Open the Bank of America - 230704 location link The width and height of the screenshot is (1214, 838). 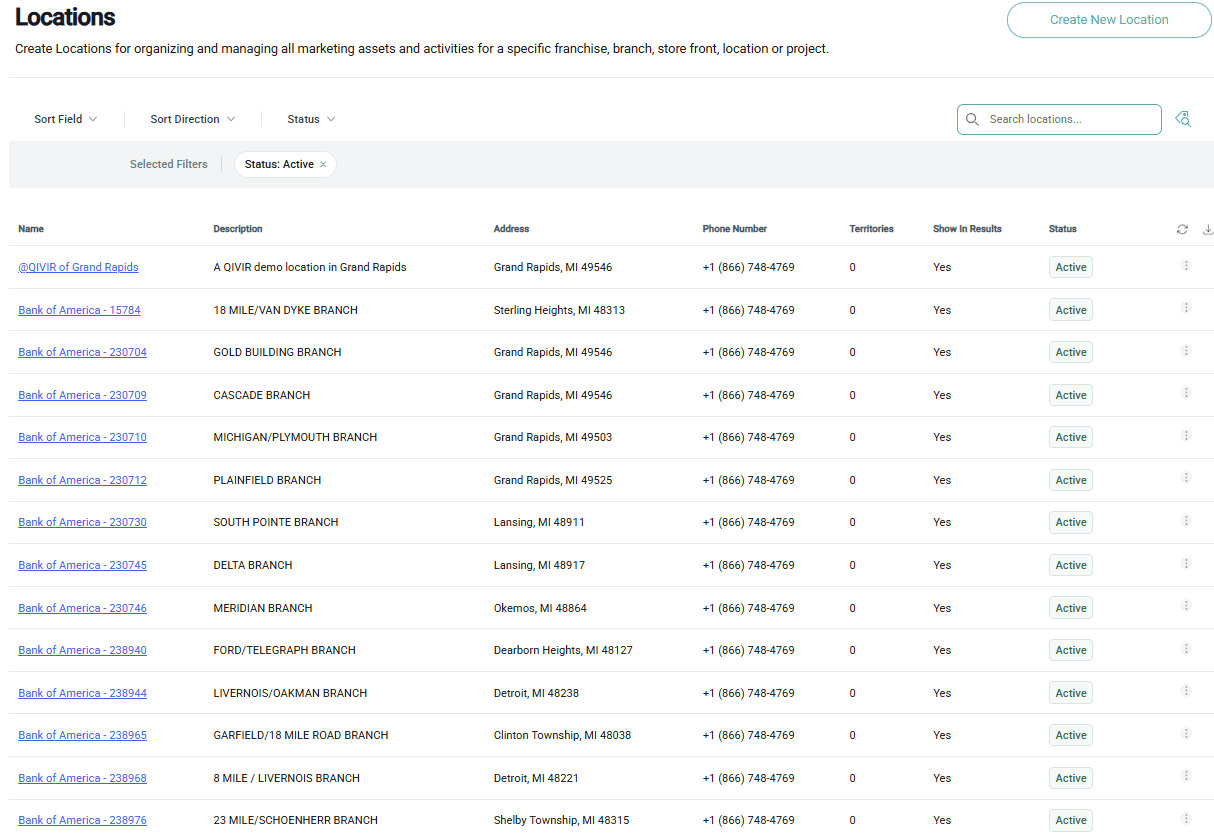pyautogui.click(x=82, y=352)
